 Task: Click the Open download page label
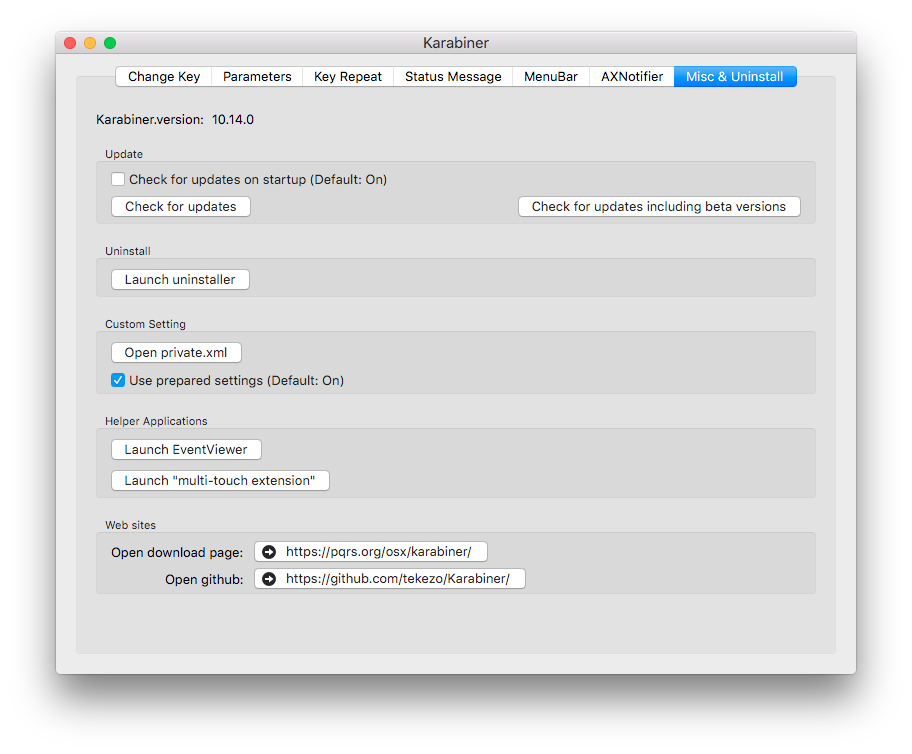click(x=177, y=552)
